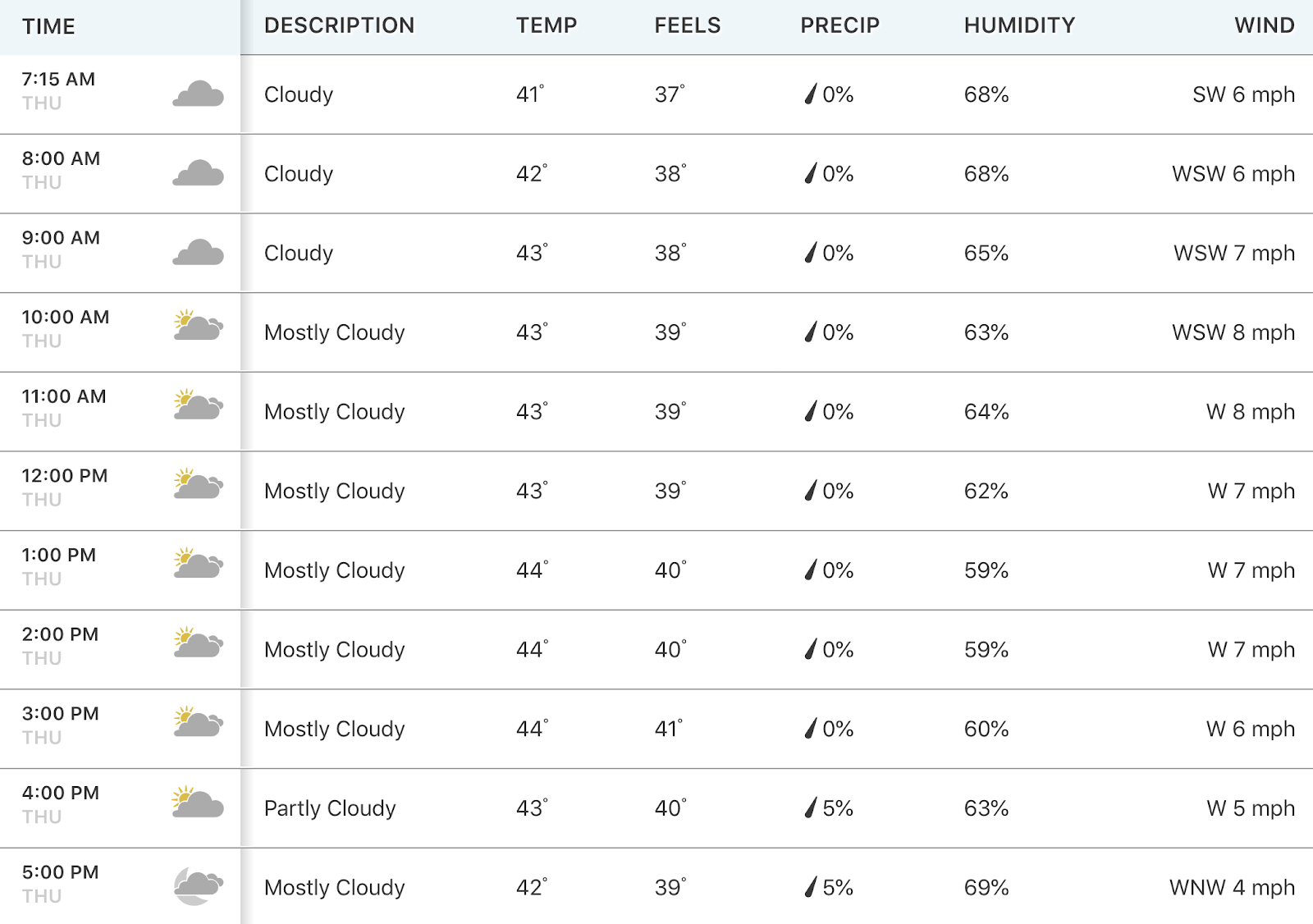Click the WIND column header

coord(1265,25)
